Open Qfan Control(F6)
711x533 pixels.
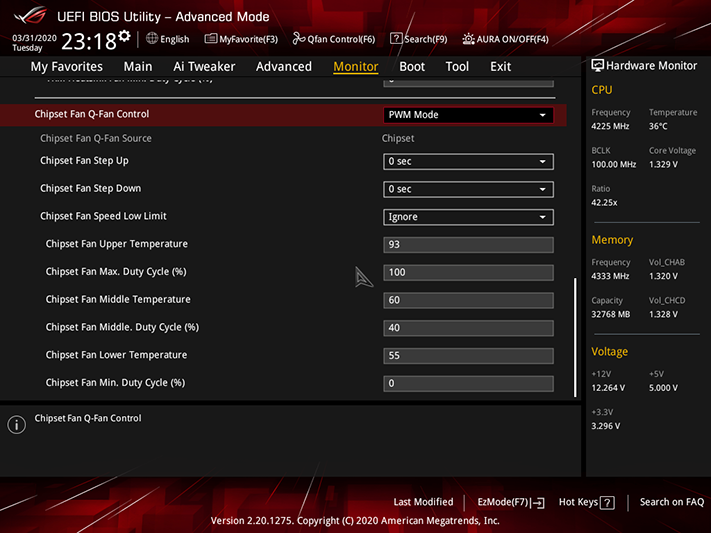pos(334,39)
